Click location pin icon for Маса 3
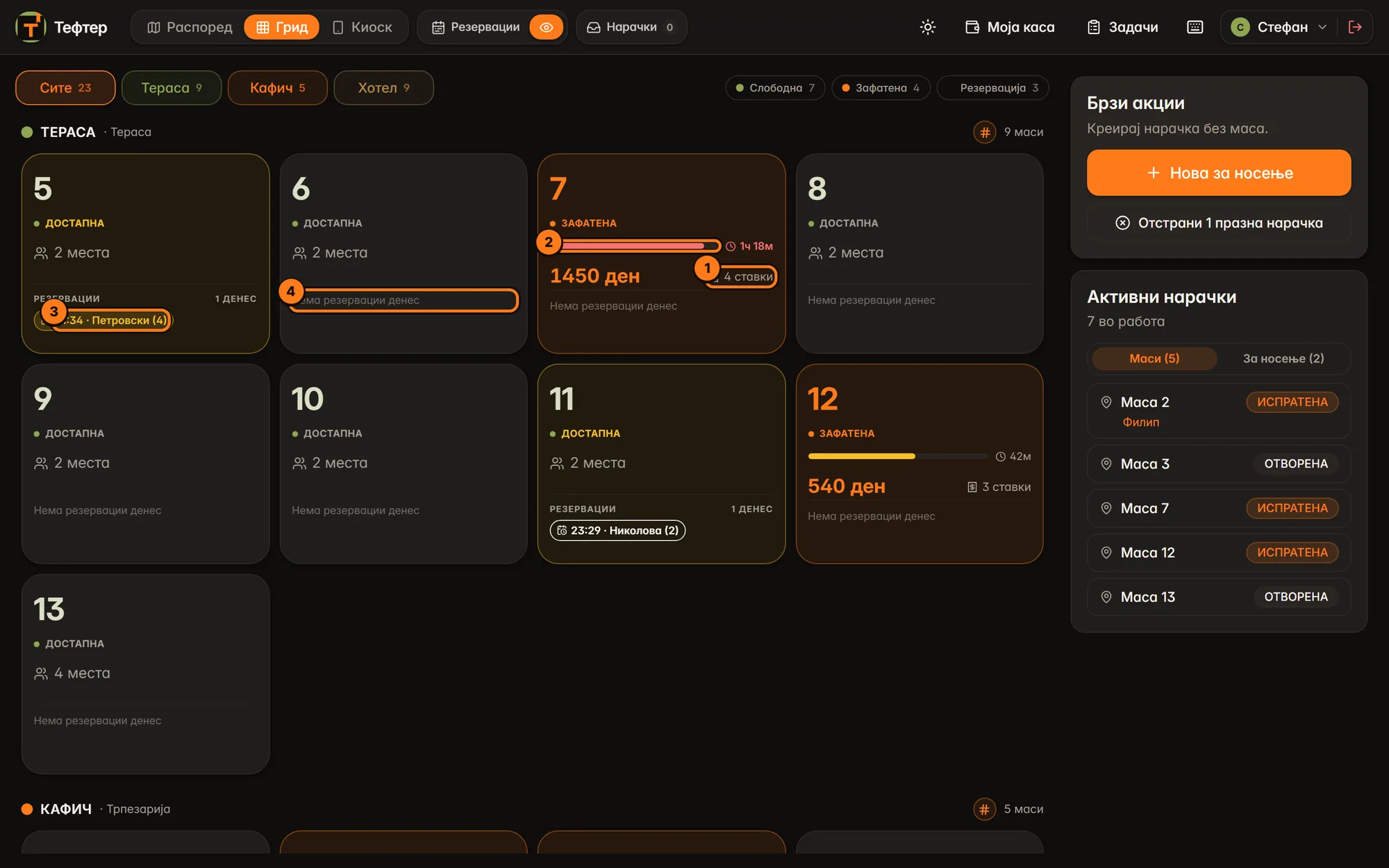 (x=1106, y=464)
